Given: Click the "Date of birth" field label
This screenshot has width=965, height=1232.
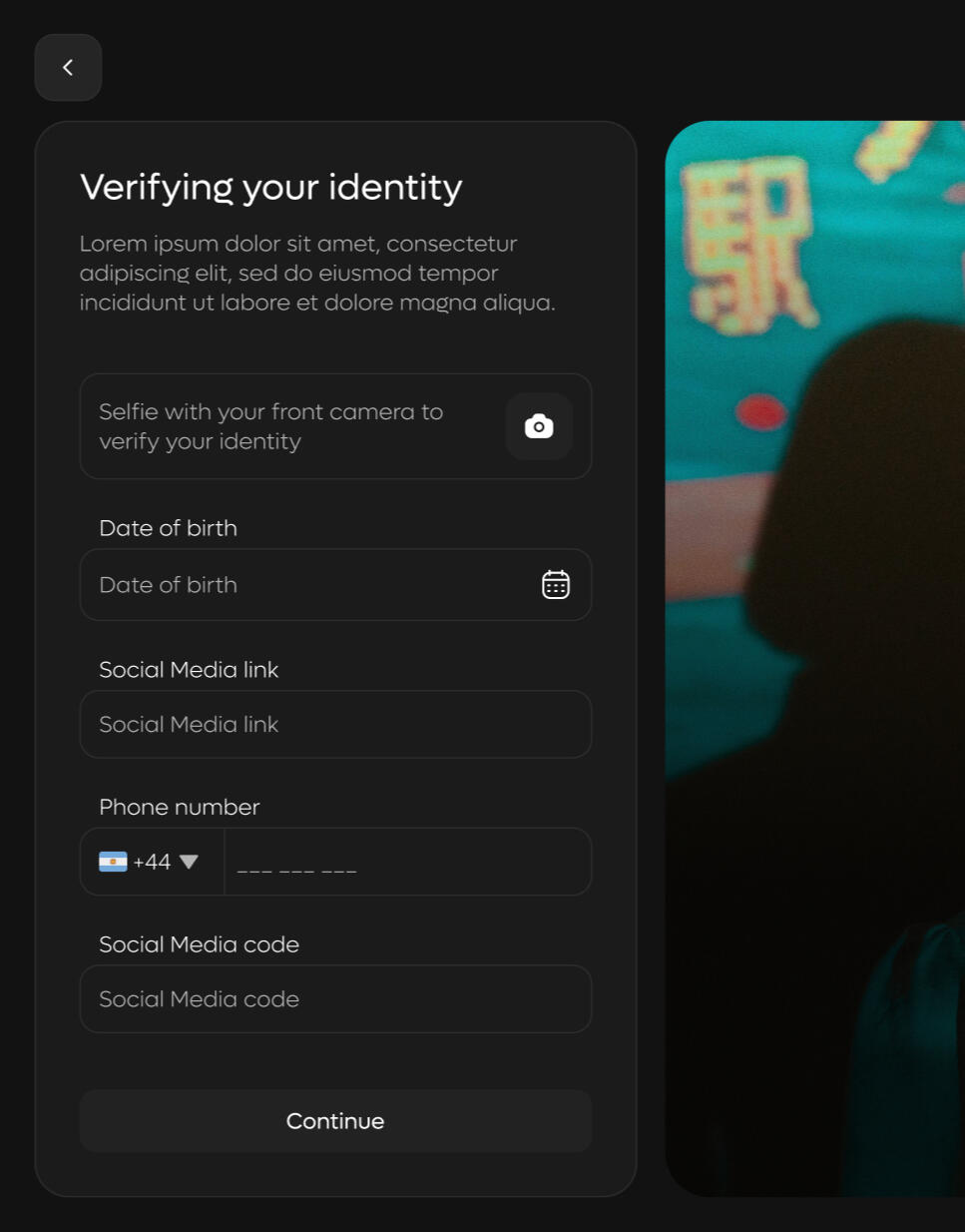Looking at the screenshot, I should [x=168, y=528].
